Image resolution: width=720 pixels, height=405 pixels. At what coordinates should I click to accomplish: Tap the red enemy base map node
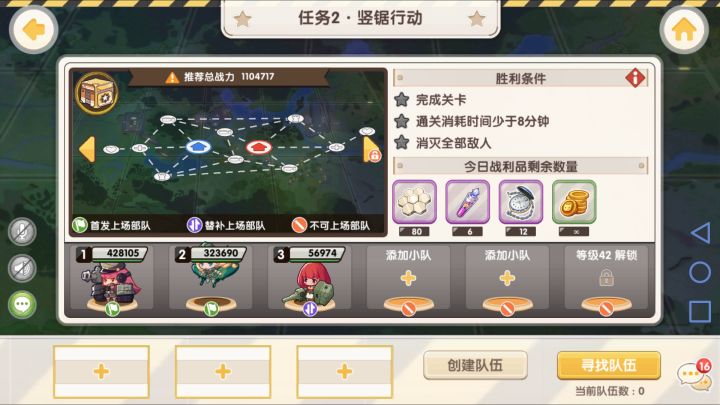259,147
